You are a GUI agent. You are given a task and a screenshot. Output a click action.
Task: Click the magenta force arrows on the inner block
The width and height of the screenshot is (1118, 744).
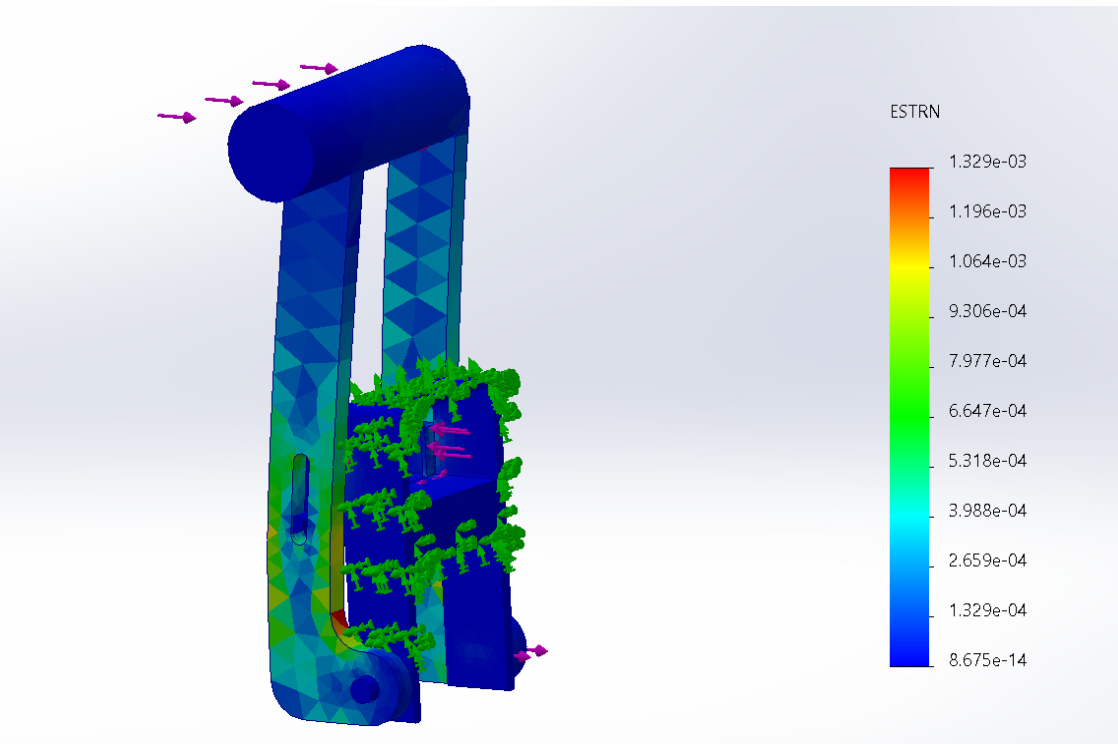449,441
